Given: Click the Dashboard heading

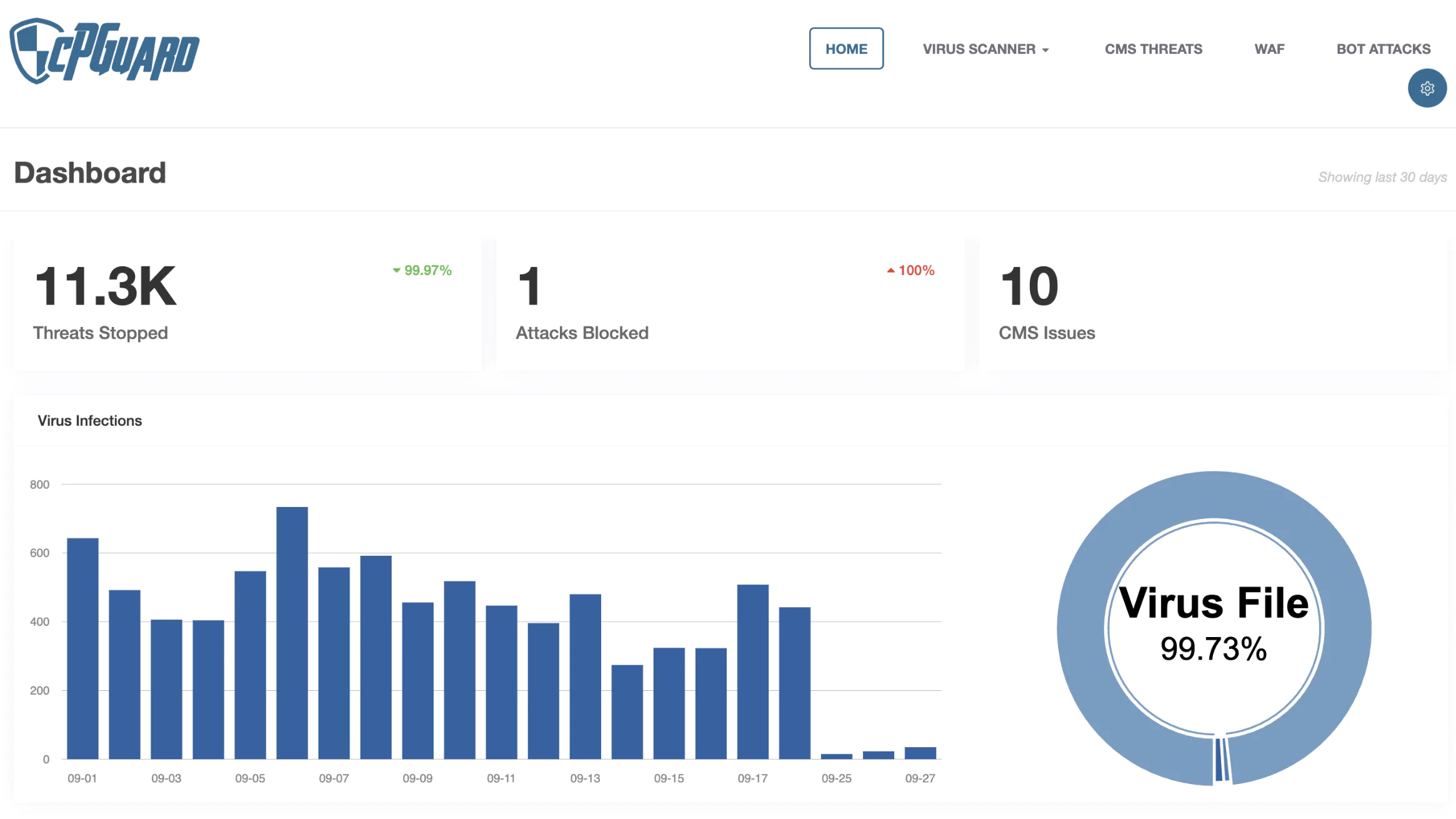Looking at the screenshot, I should (x=90, y=173).
